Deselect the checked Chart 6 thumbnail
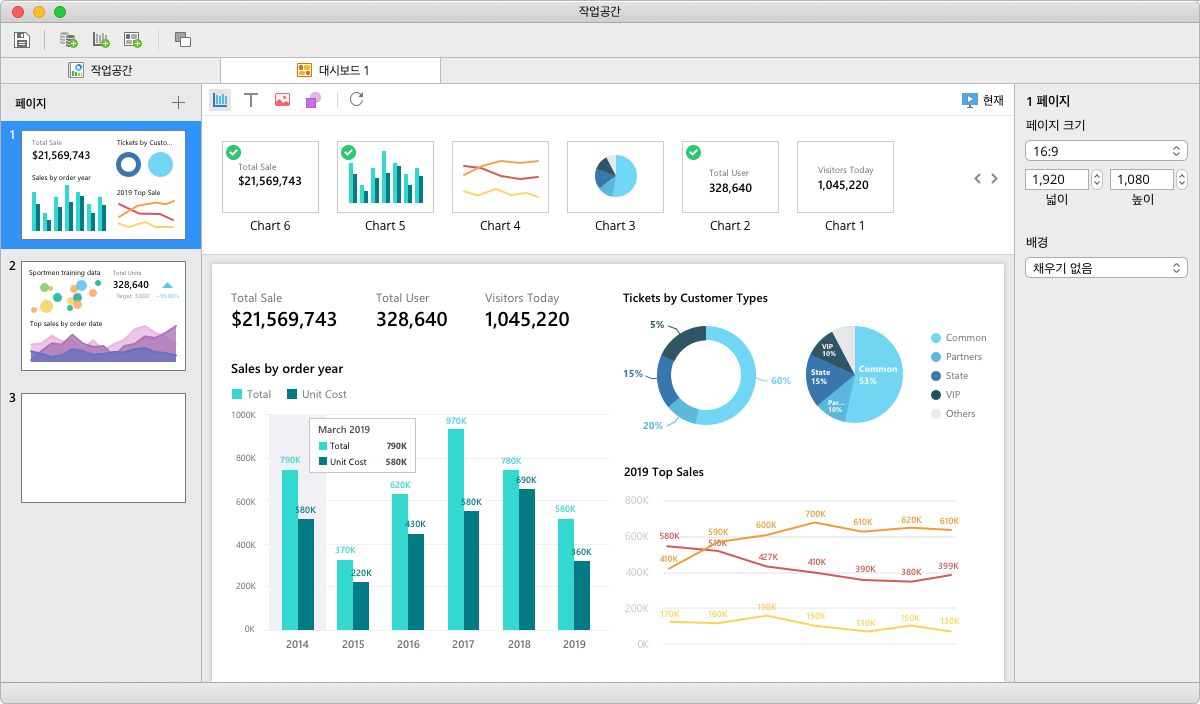 [234, 152]
